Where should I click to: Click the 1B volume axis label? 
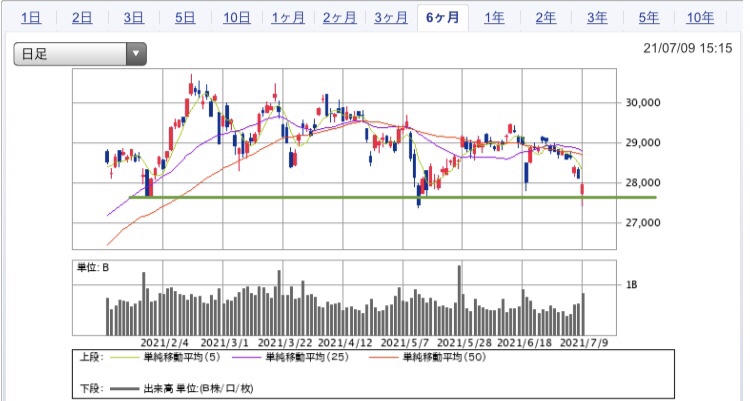tap(631, 285)
